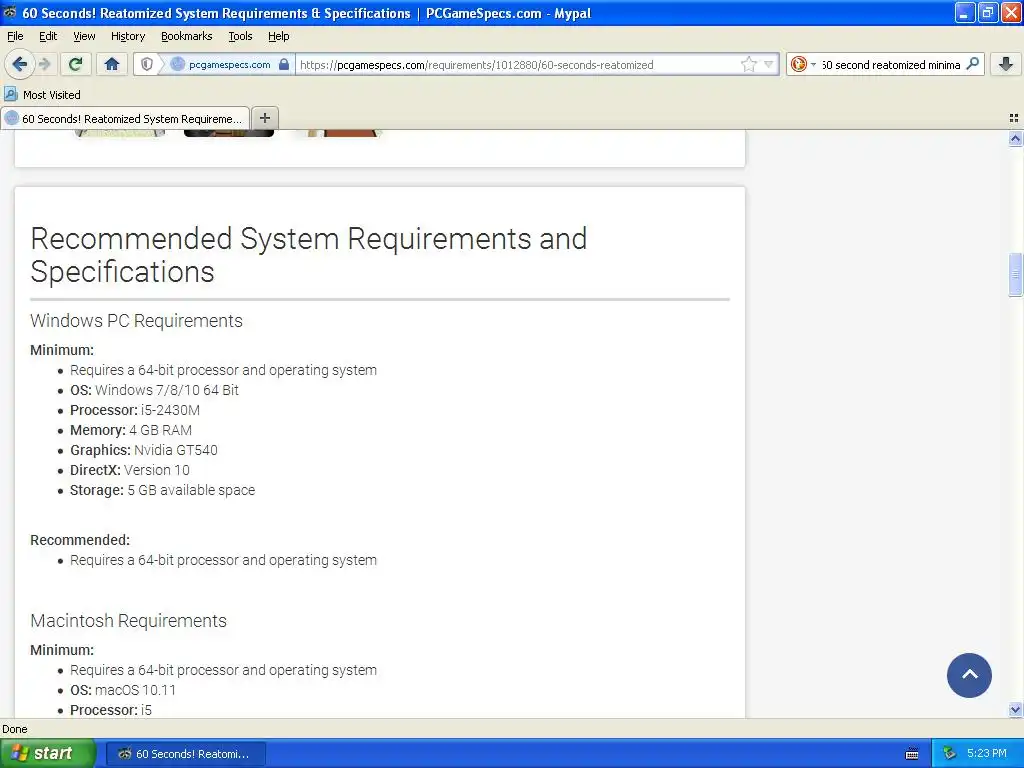The height and width of the screenshot is (768, 1024).
Task: Click 'DirectX: Version 10' line
Action: pyautogui.click(x=129, y=470)
